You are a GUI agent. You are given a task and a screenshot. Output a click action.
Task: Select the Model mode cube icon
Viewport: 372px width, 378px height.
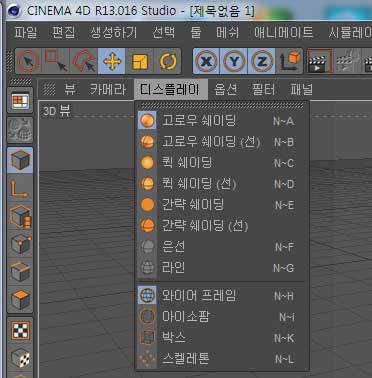[x=20, y=160]
